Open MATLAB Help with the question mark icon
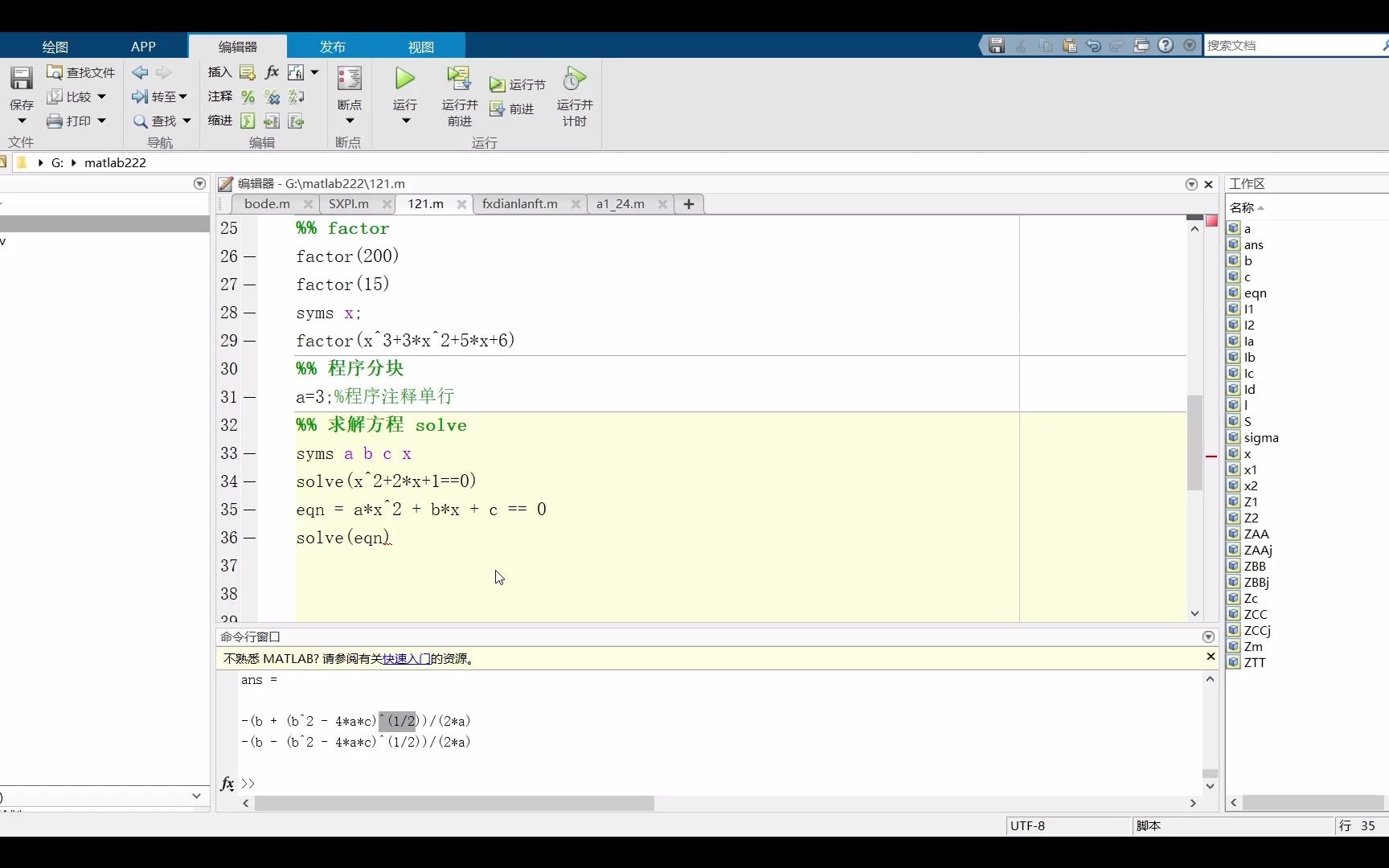 (x=1166, y=46)
